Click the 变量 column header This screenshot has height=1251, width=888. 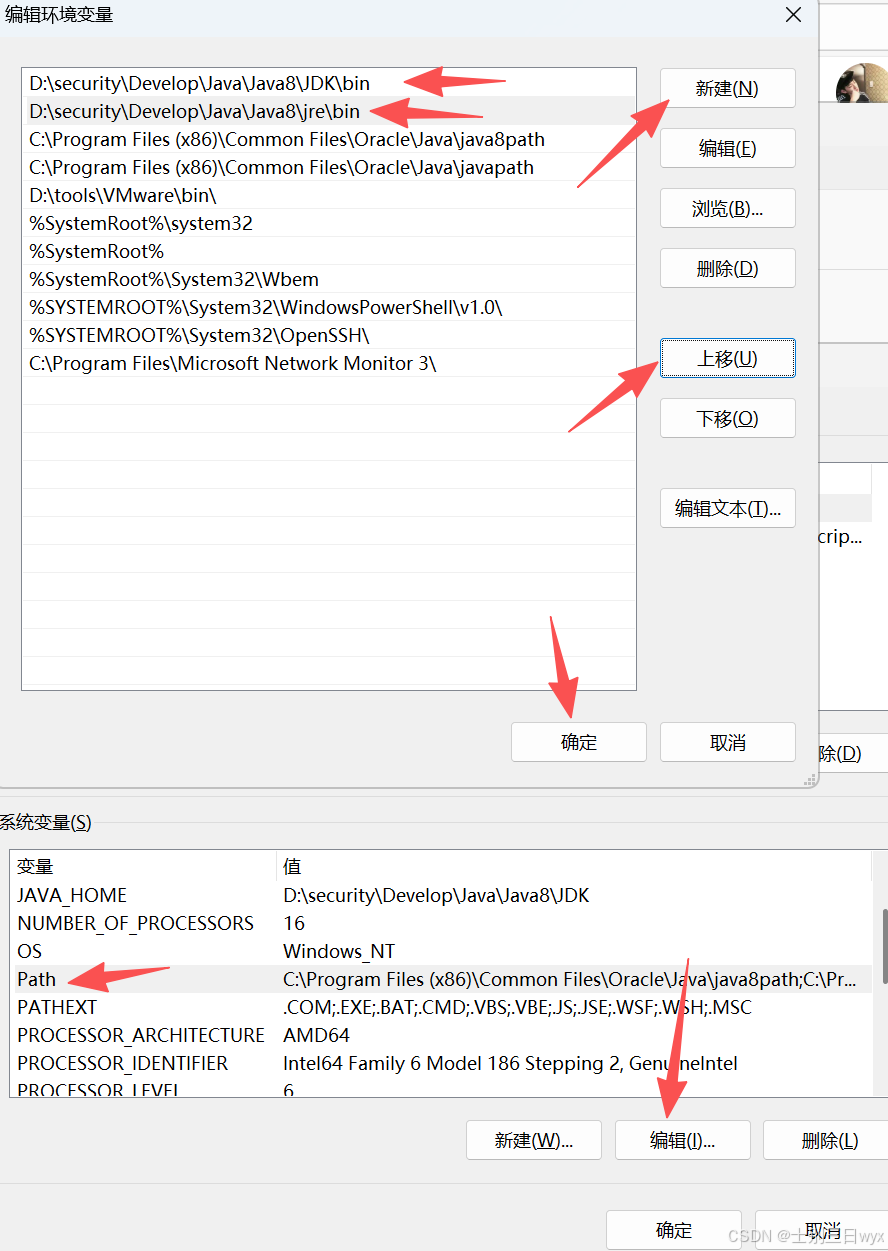coord(143,866)
